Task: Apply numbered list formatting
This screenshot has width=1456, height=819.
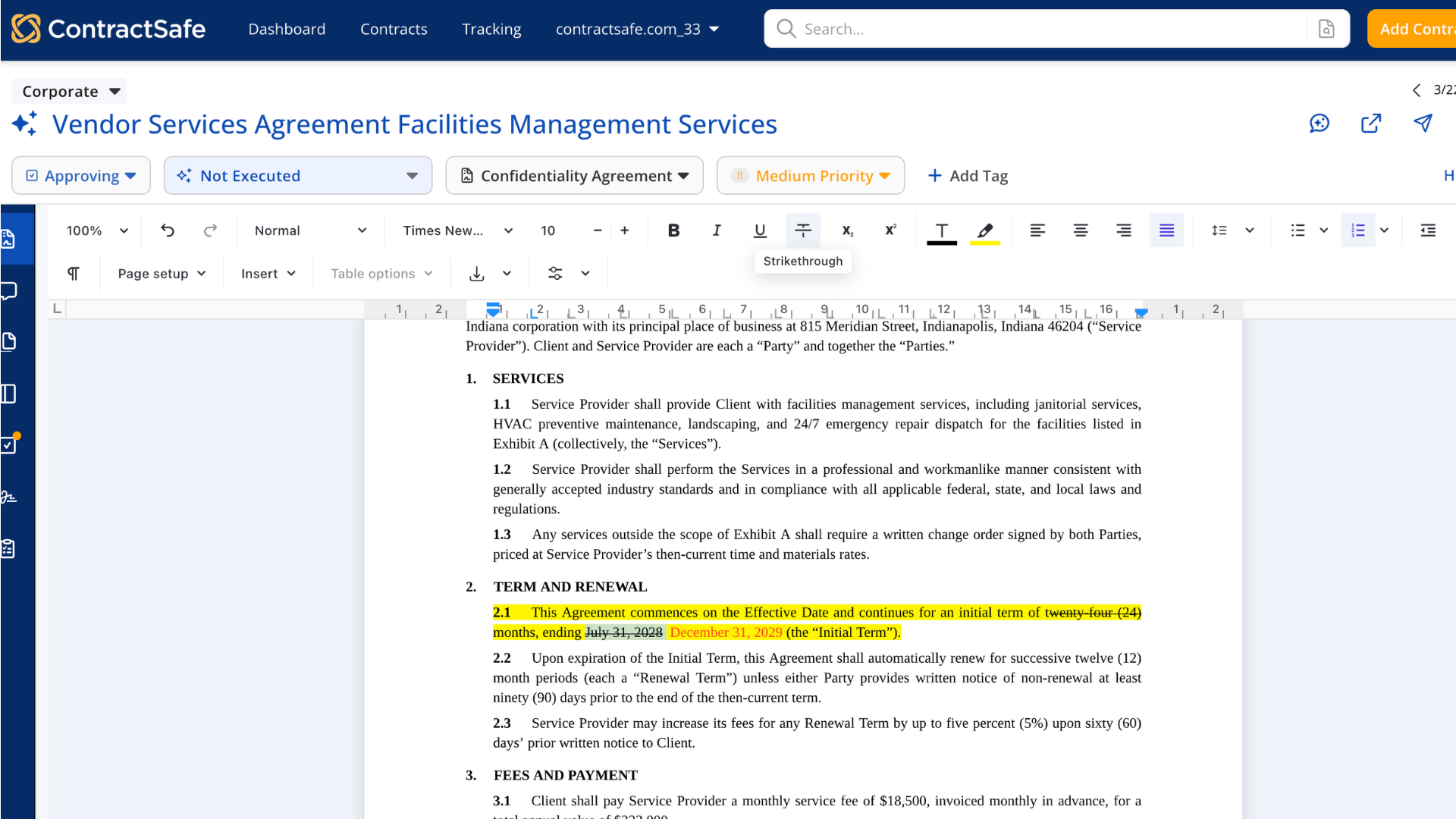Action: point(1358,231)
